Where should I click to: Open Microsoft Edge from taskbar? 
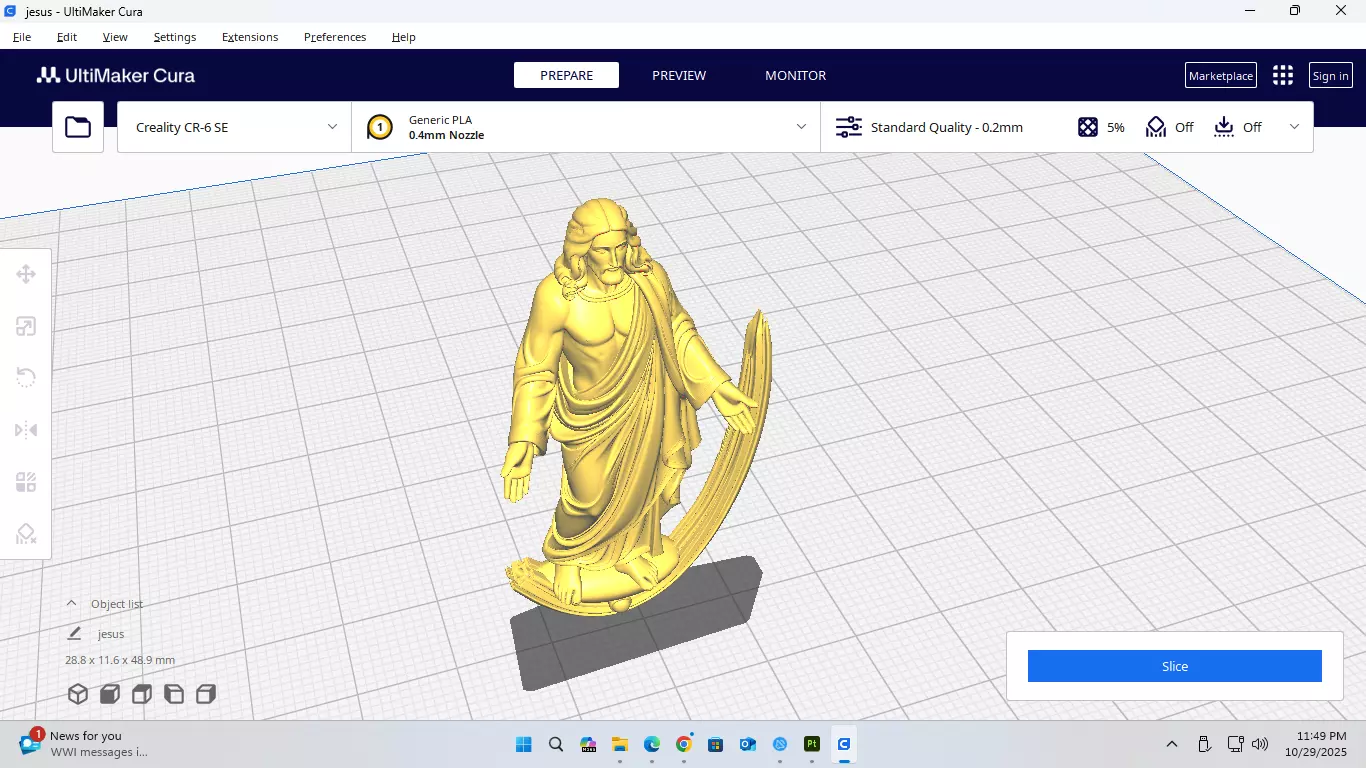coord(652,744)
